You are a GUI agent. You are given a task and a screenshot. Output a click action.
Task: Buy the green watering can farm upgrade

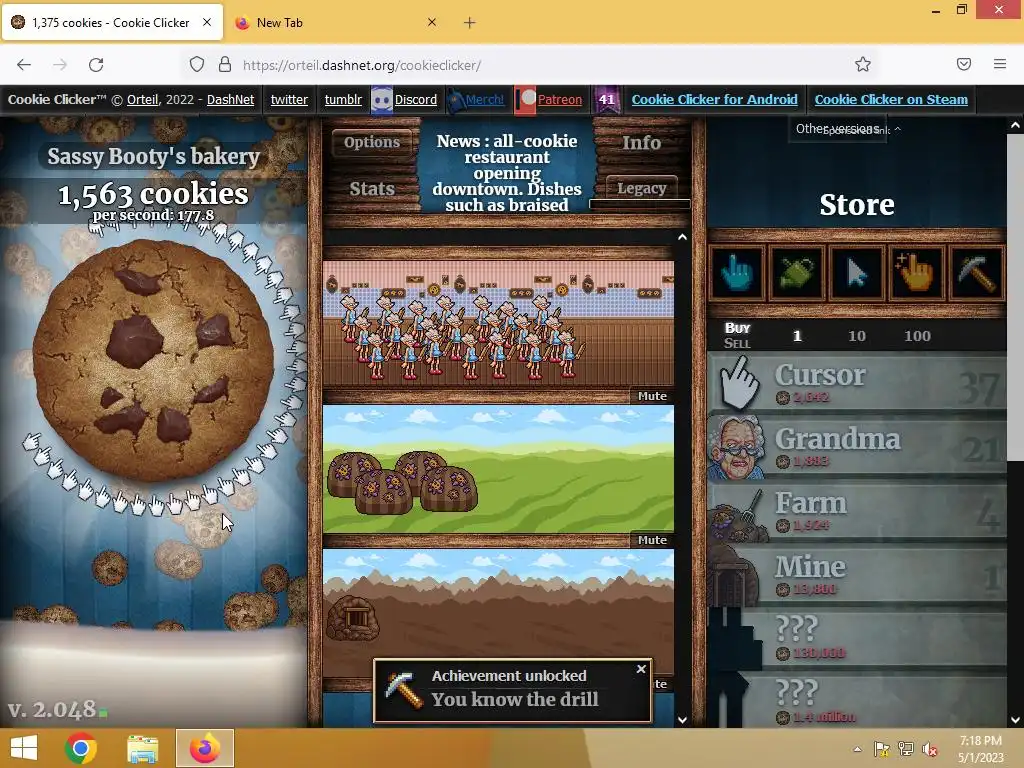(x=797, y=272)
